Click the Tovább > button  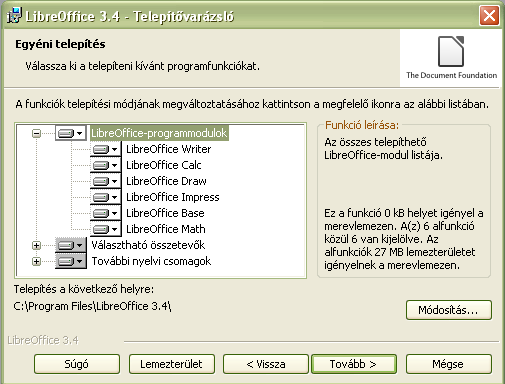[354, 364]
